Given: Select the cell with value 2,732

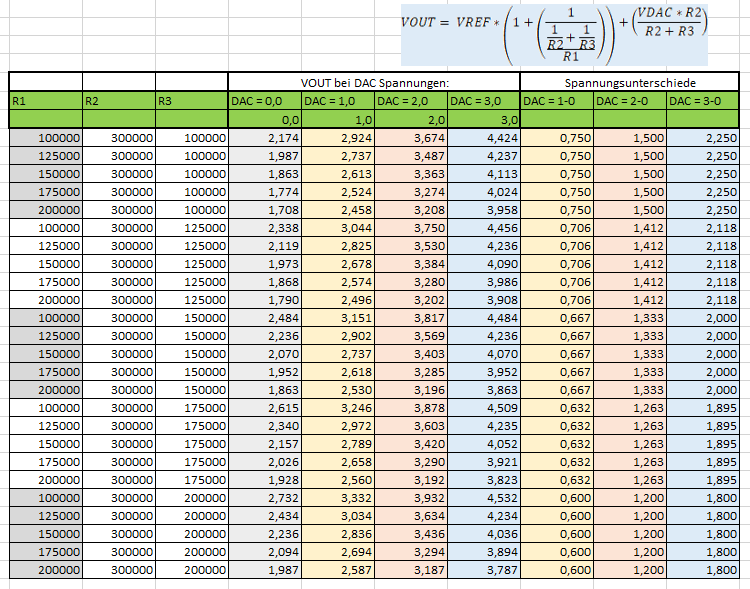Looking at the screenshot, I should pyautogui.click(x=265, y=498).
